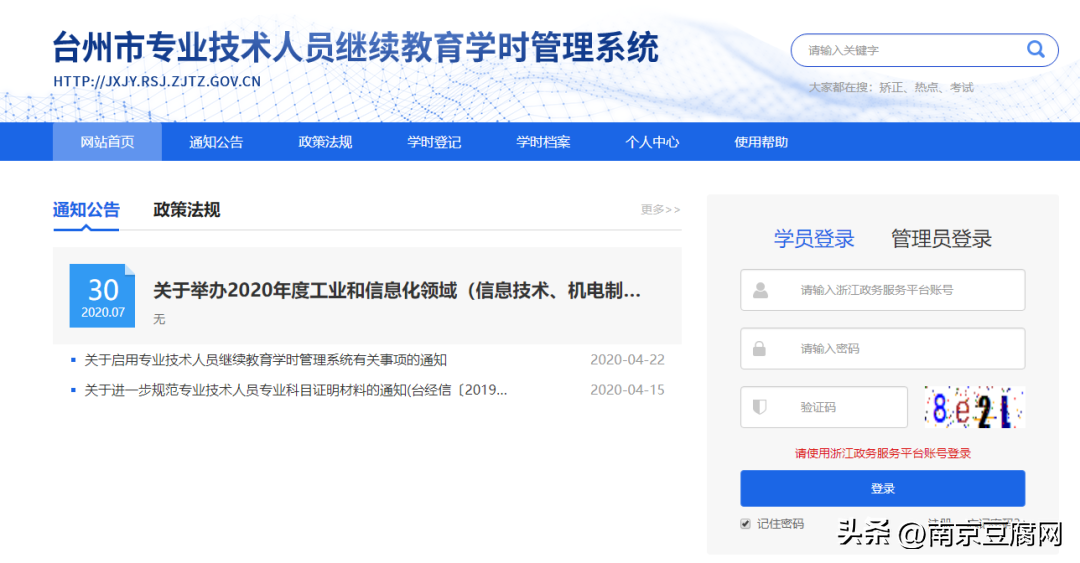1080x563 pixels.
Task: Focus the 验证码 input field
Action: [x=824, y=407]
